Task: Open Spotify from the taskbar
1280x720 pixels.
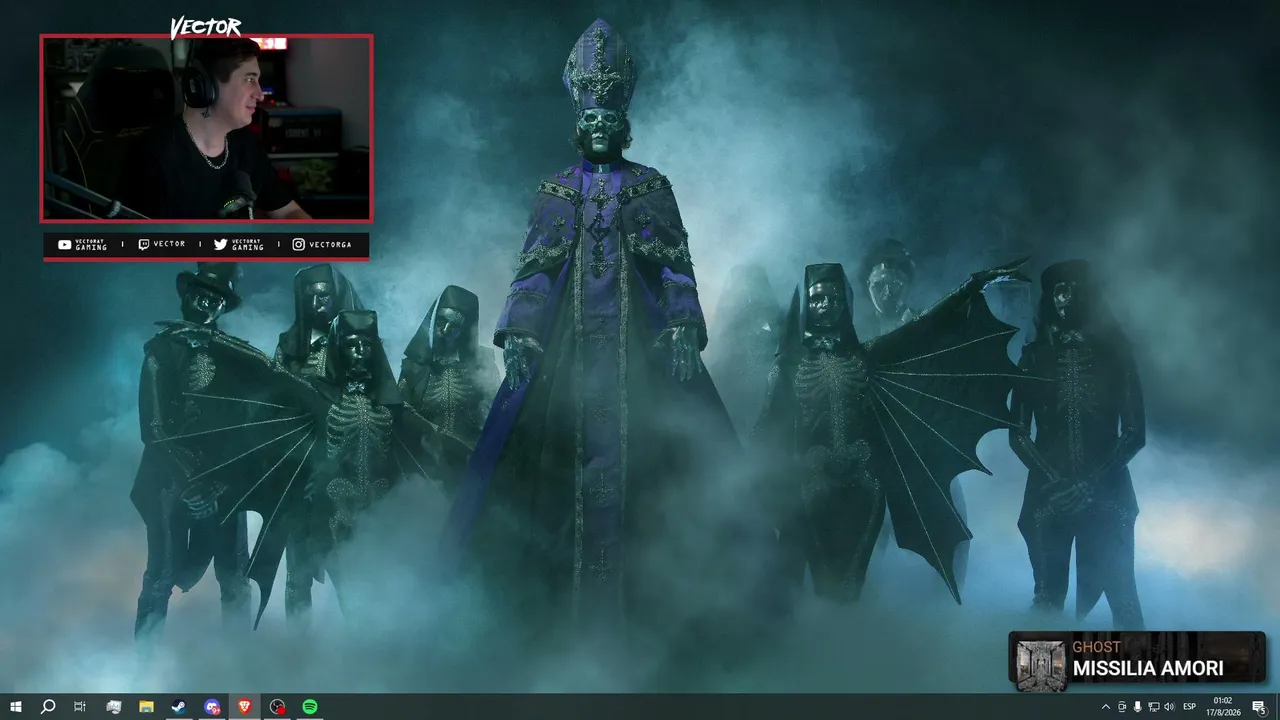Action: [310, 707]
